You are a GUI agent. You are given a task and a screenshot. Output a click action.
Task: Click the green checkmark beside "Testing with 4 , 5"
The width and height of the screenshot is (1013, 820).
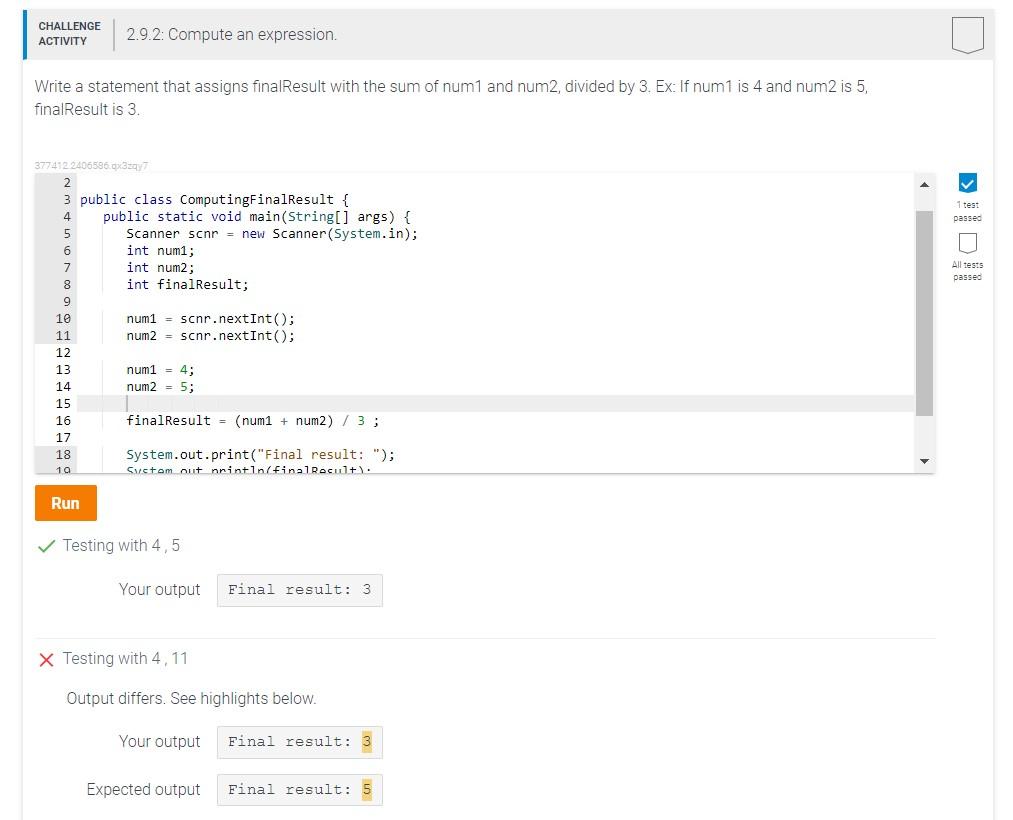(46, 545)
